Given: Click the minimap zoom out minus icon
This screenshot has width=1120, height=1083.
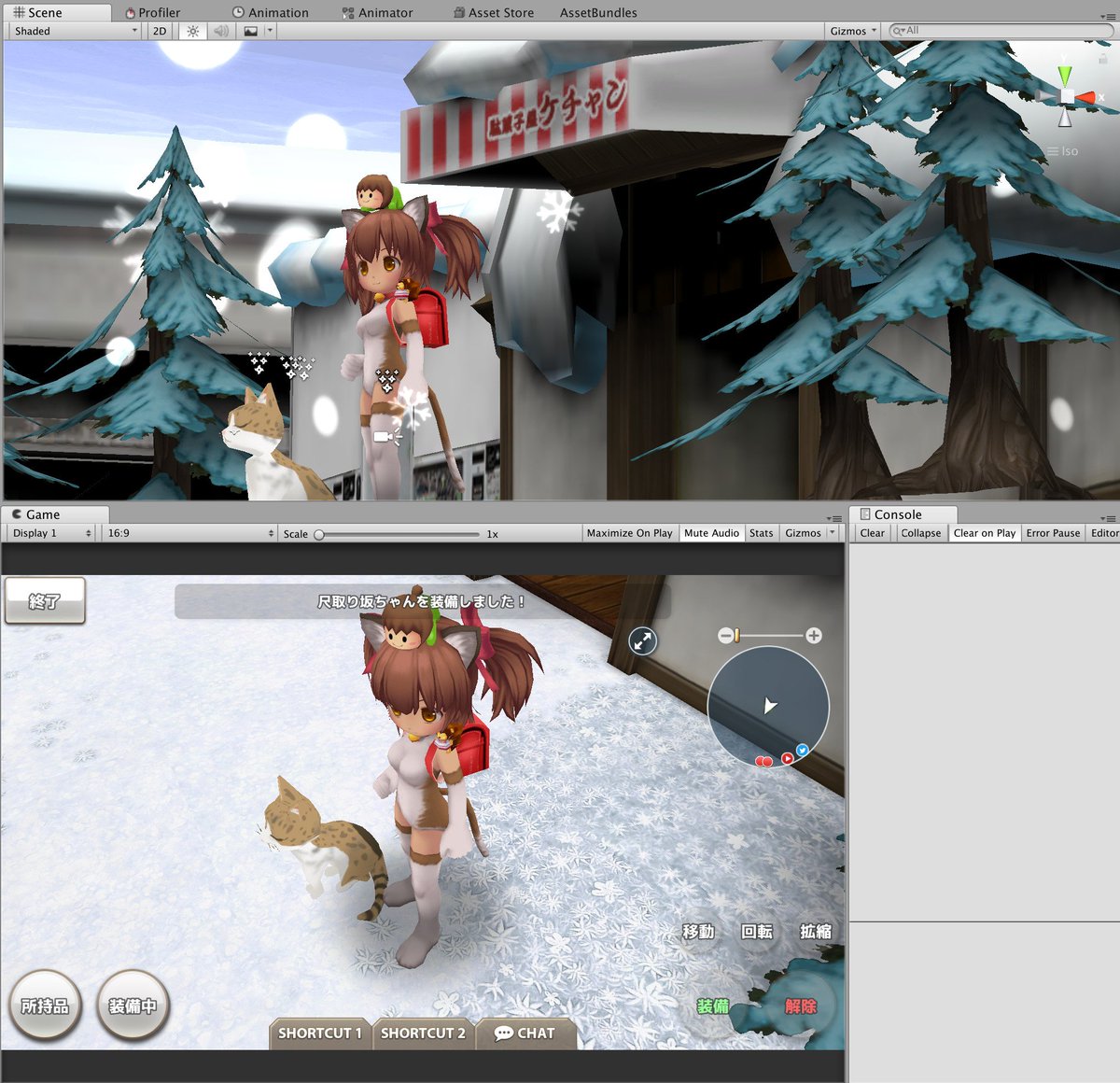Looking at the screenshot, I should (725, 636).
